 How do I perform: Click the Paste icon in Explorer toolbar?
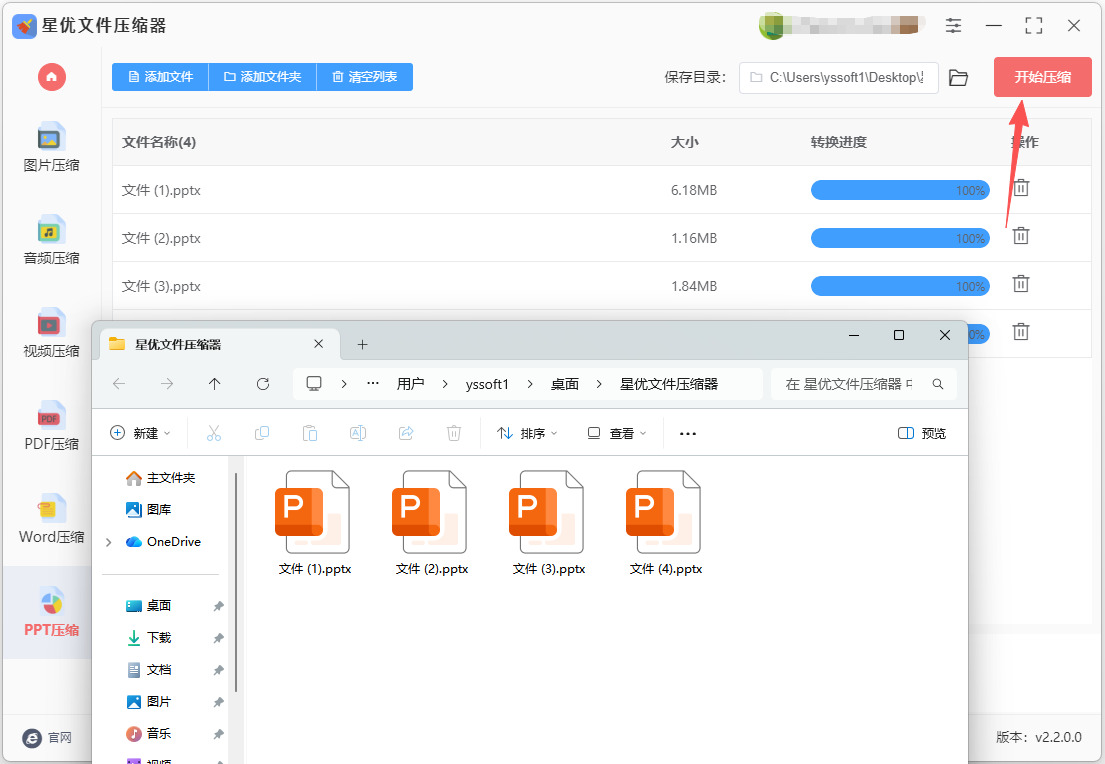tap(309, 433)
